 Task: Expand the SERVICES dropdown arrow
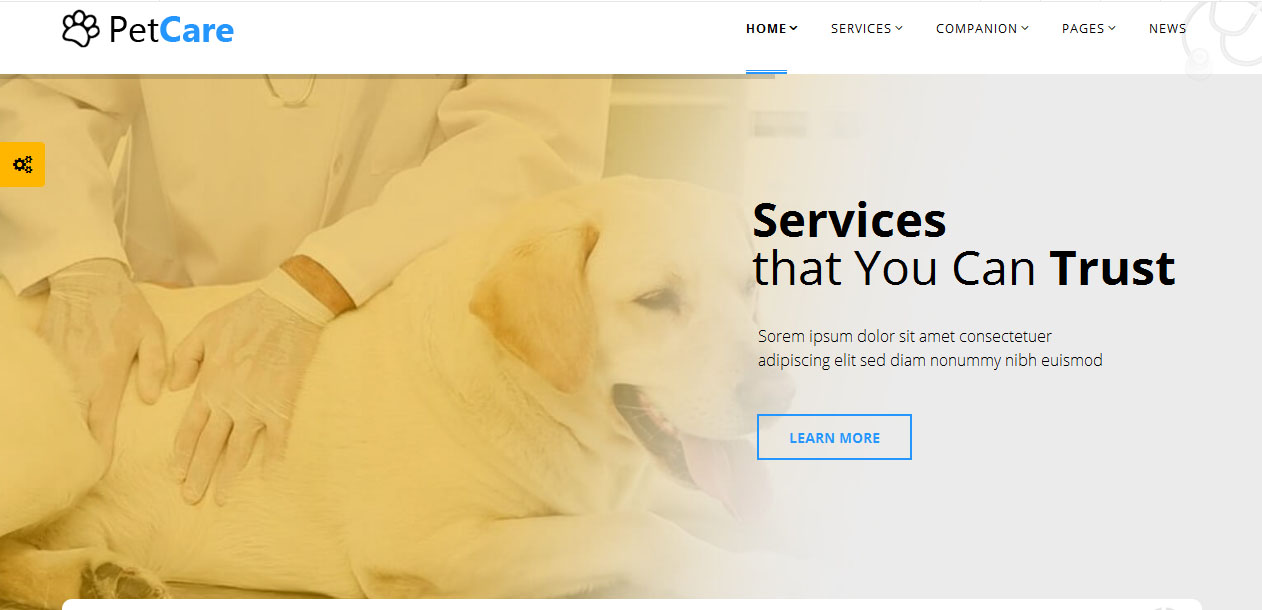coord(899,28)
